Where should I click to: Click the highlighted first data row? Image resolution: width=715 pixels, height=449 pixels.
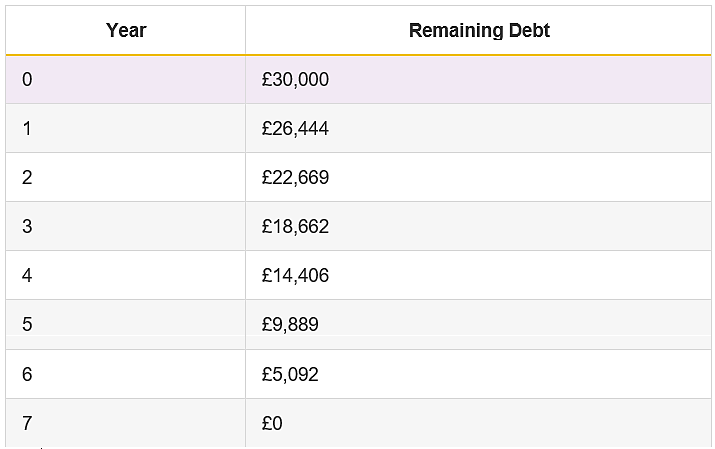click(358, 80)
